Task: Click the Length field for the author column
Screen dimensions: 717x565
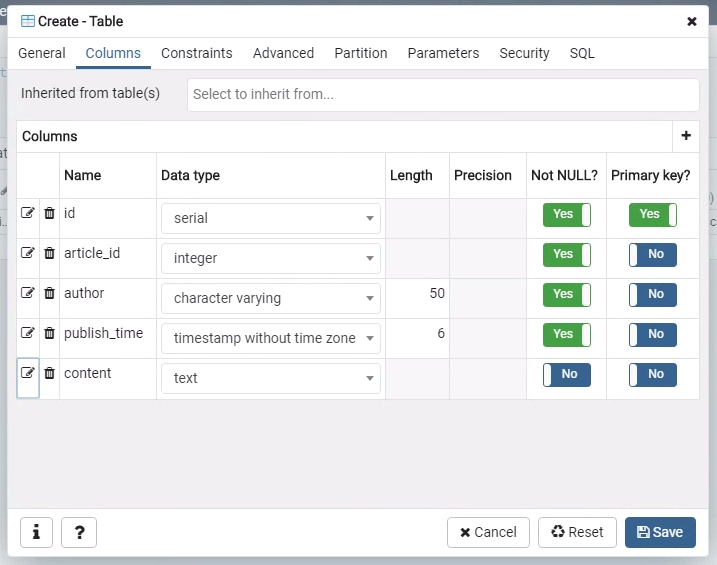Action: pos(418,294)
